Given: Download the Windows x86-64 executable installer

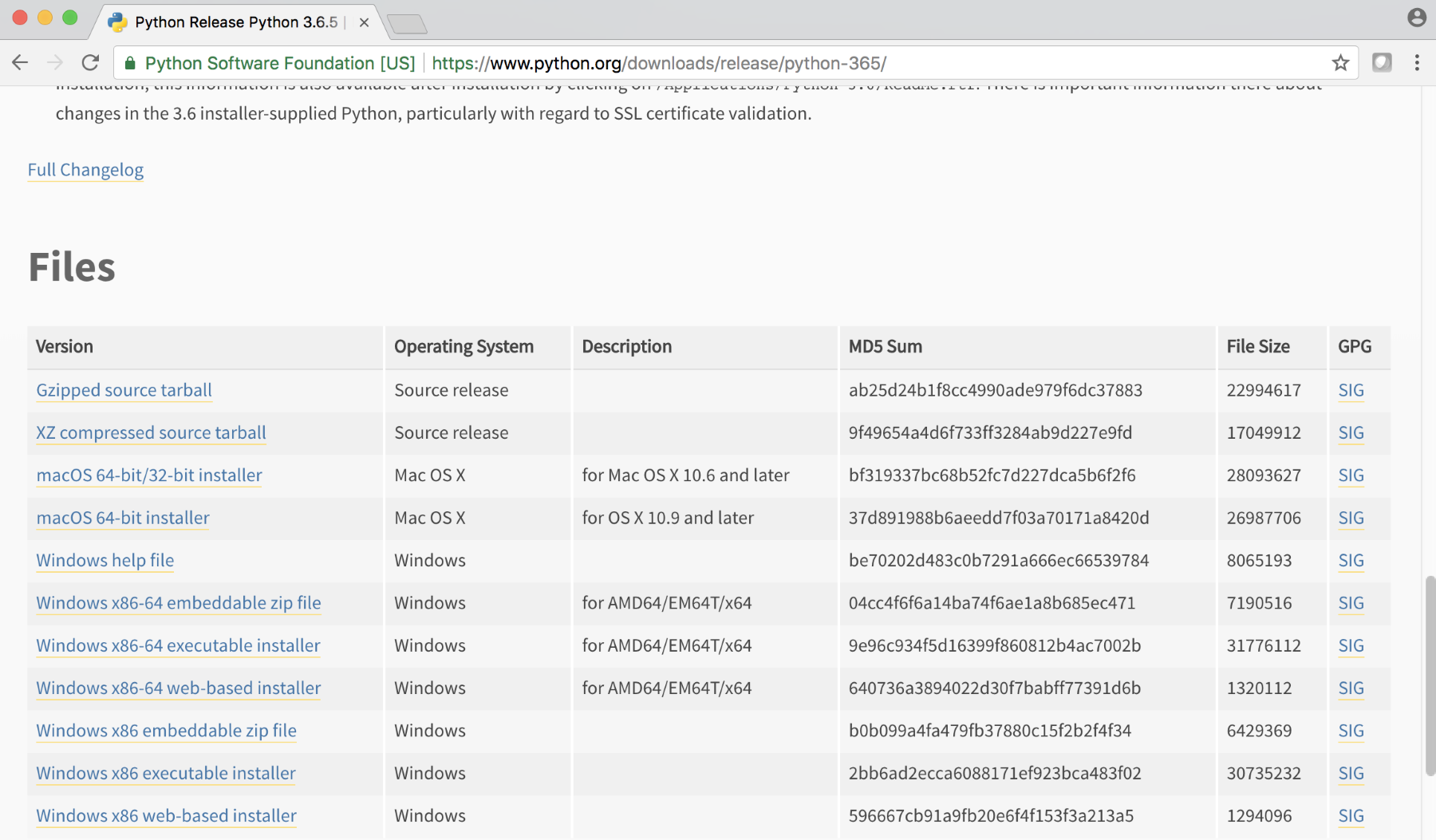Looking at the screenshot, I should pyautogui.click(x=178, y=645).
